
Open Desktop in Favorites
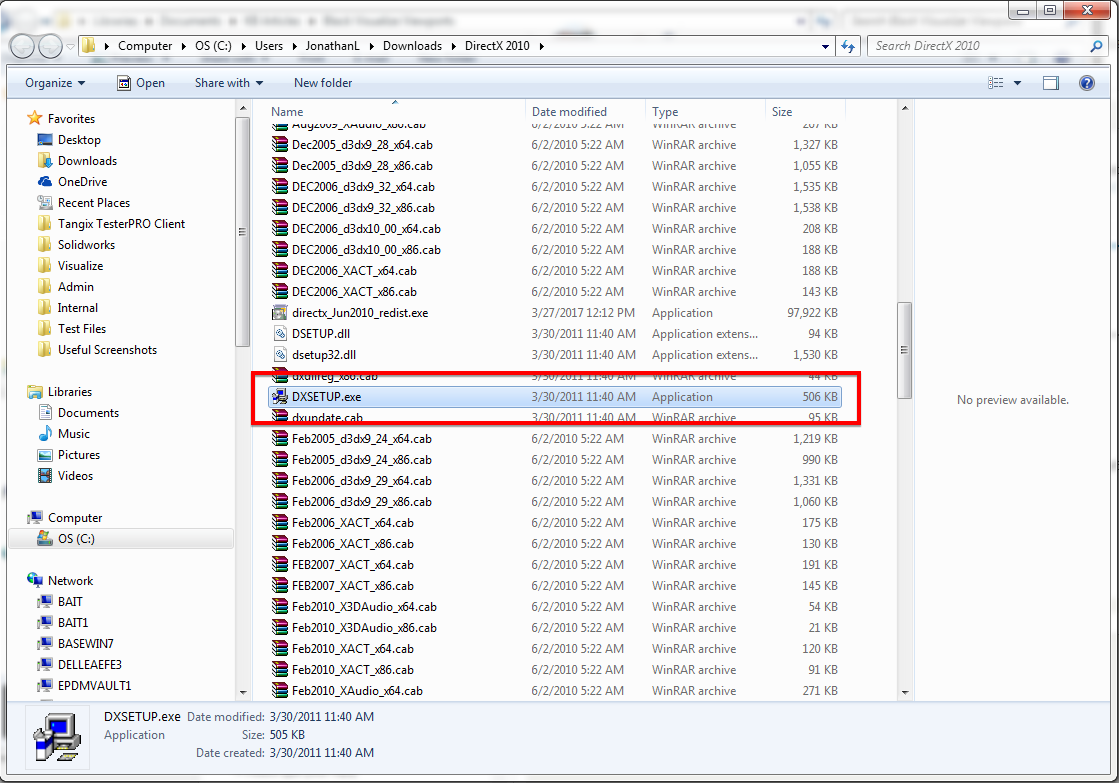click(x=79, y=140)
